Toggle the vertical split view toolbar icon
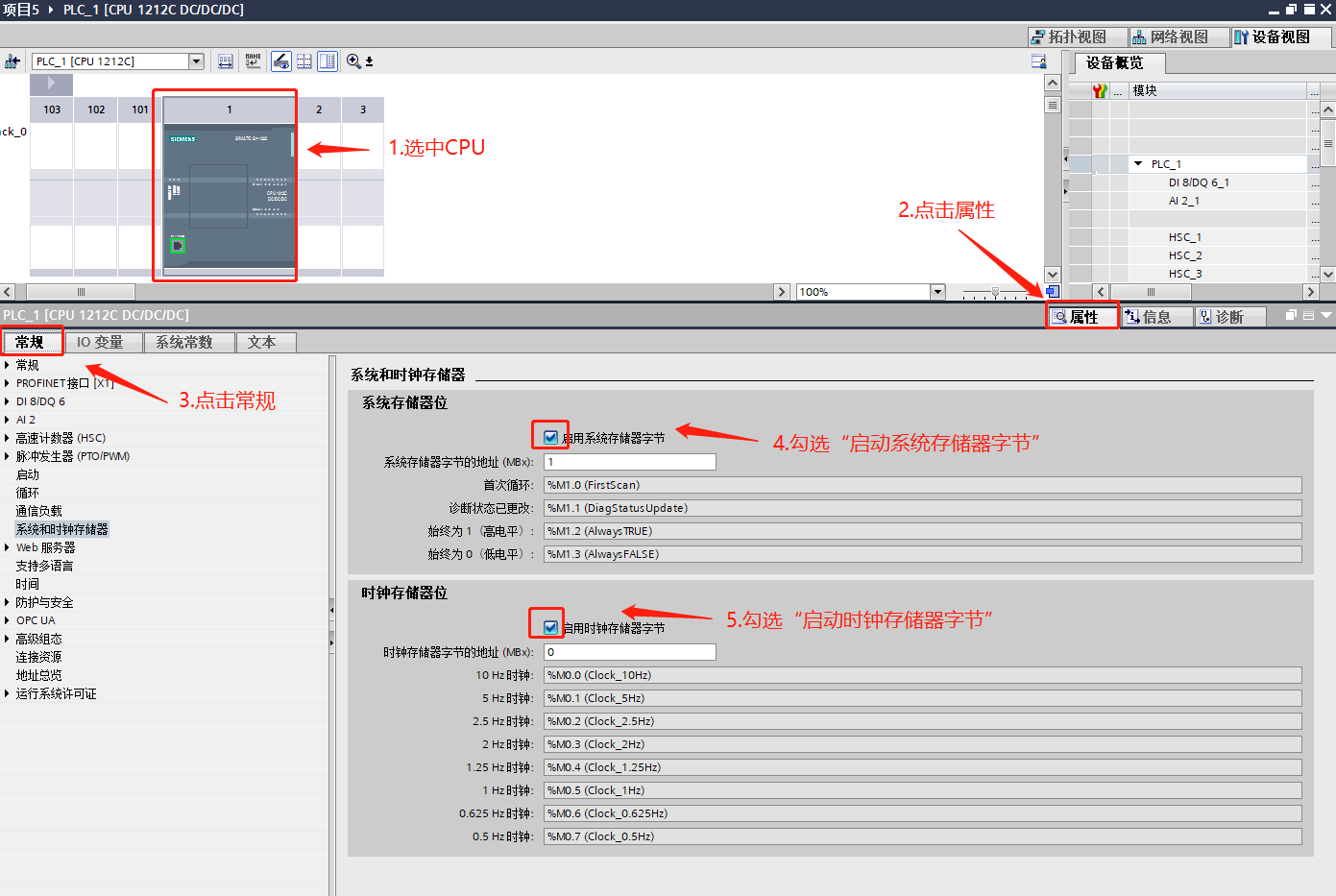Screen dimensions: 1336x896 coord(328,61)
